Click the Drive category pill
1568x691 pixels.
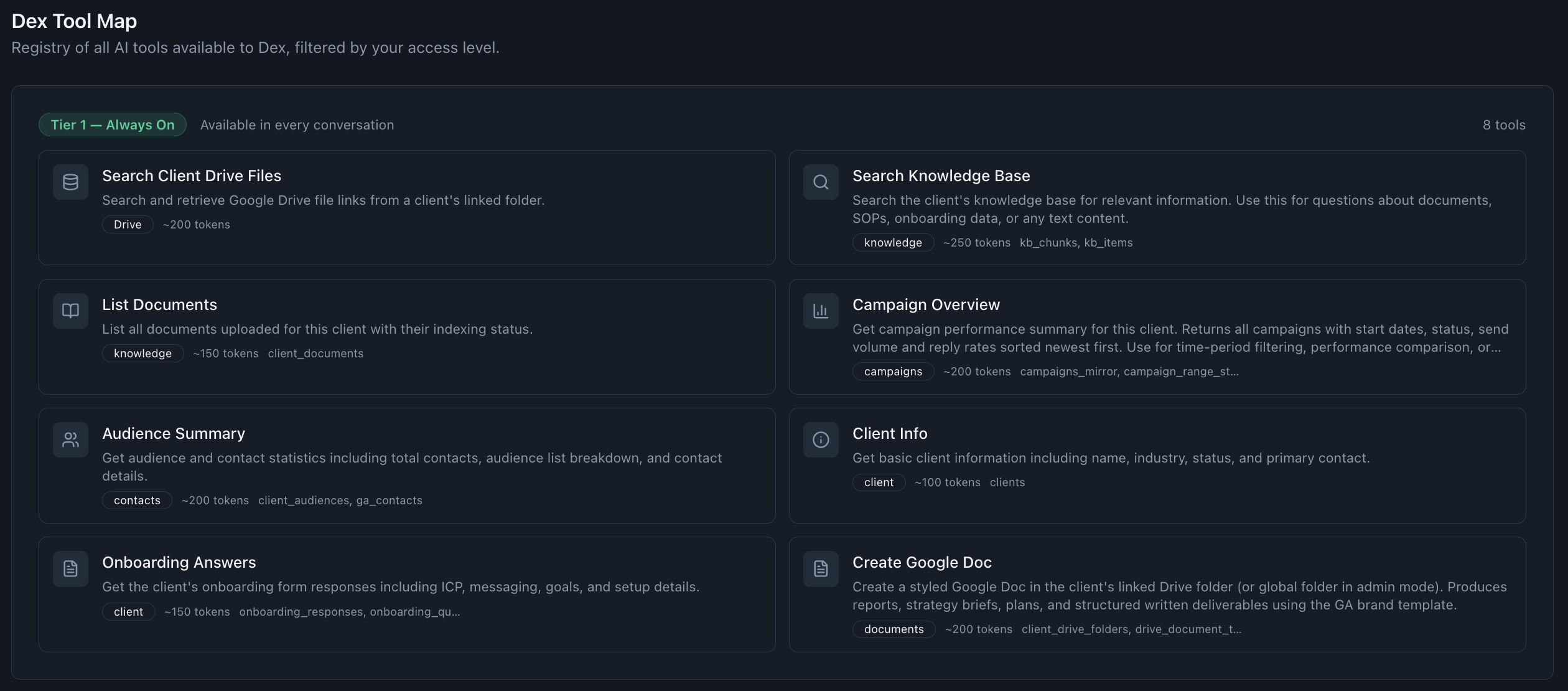pos(127,224)
